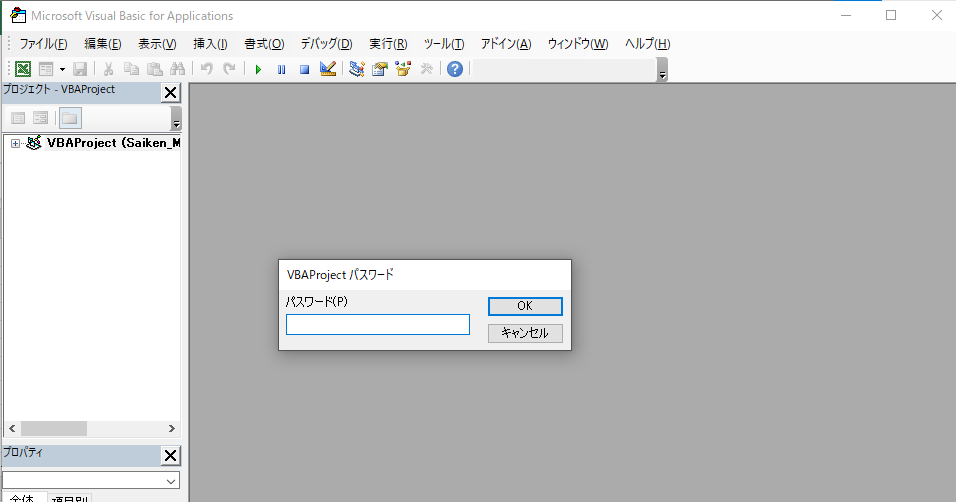This screenshot has width=956, height=502.
Task: Open the 実行(R) menu
Action: pos(388,44)
